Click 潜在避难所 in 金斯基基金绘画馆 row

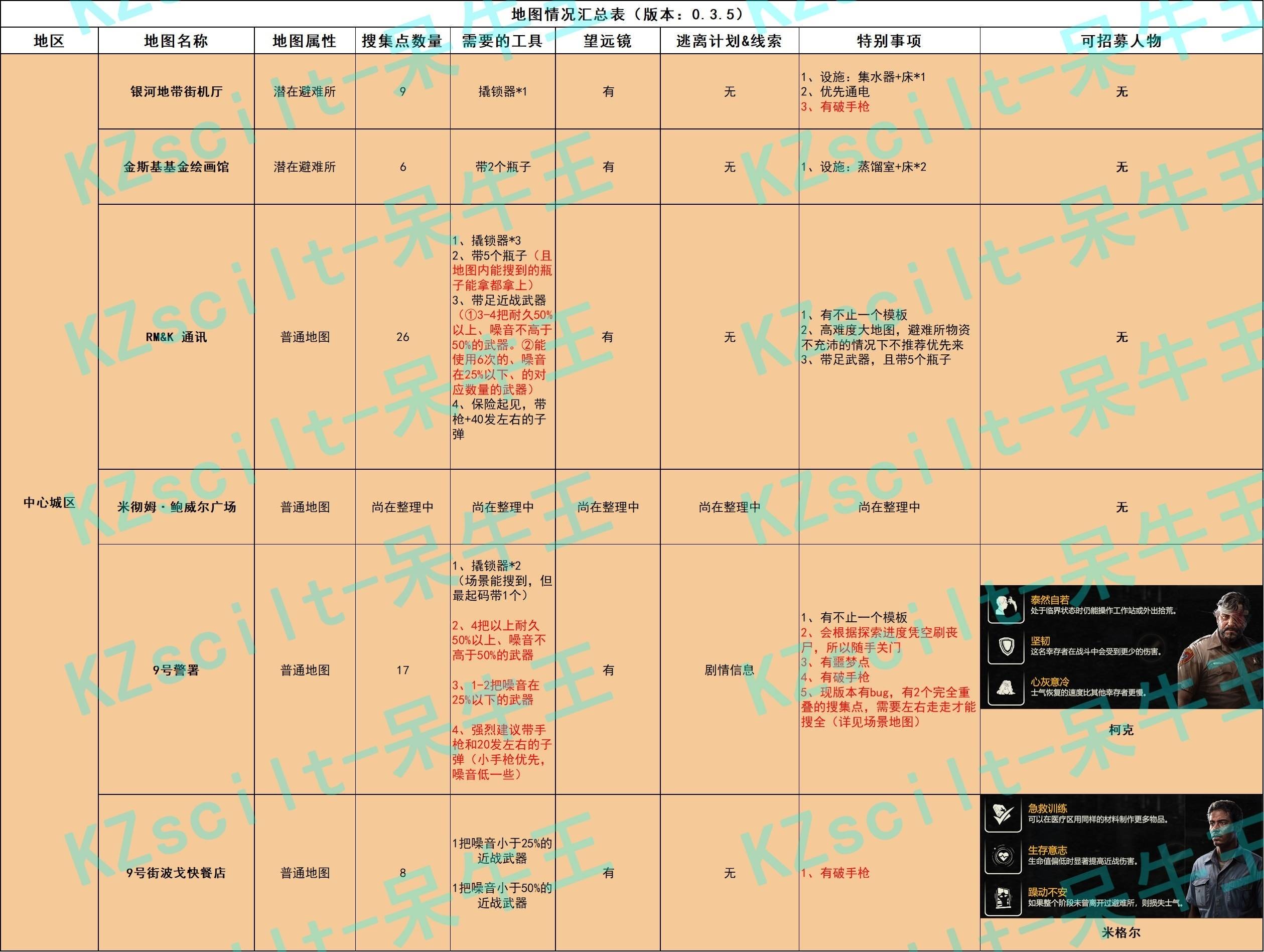(305, 167)
